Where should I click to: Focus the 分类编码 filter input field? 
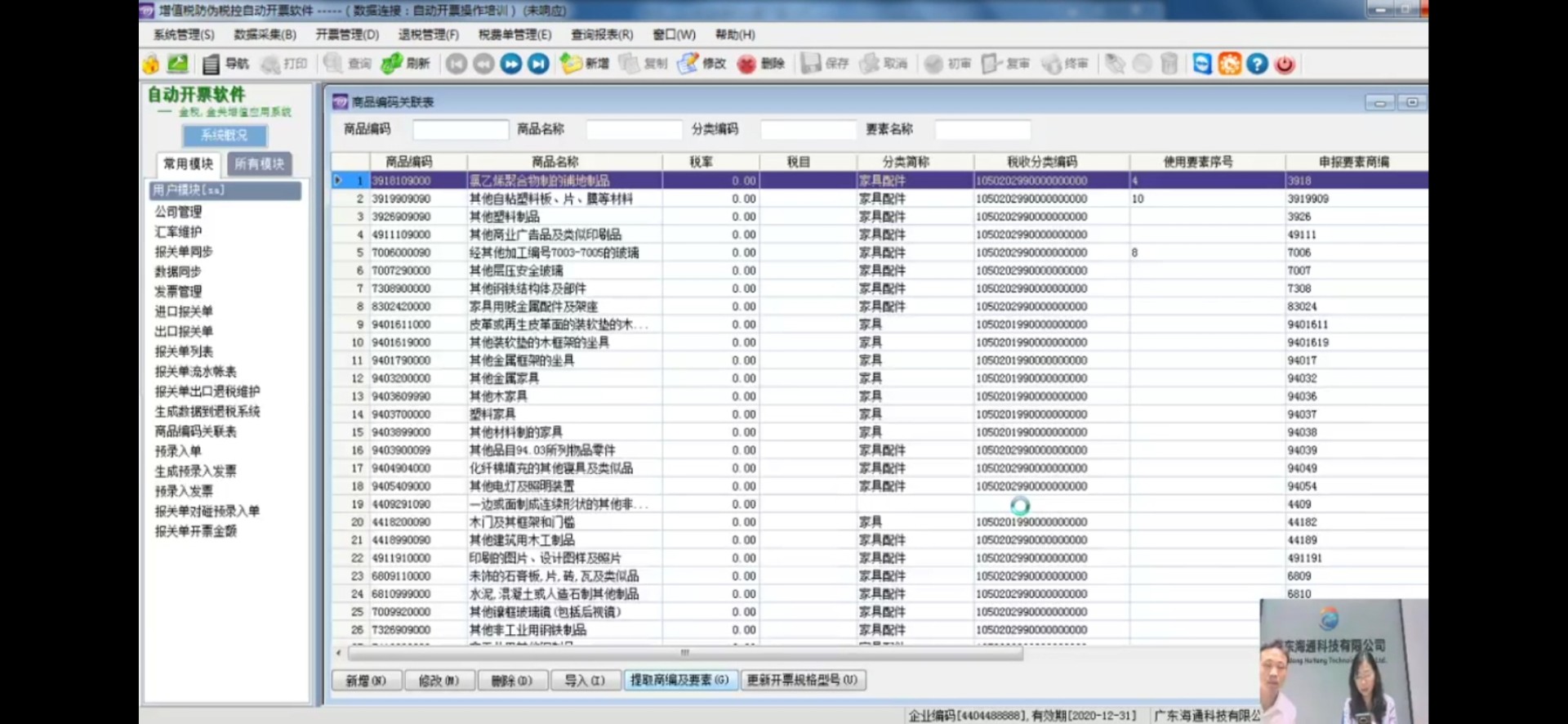pyautogui.click(x=808, y=129)
